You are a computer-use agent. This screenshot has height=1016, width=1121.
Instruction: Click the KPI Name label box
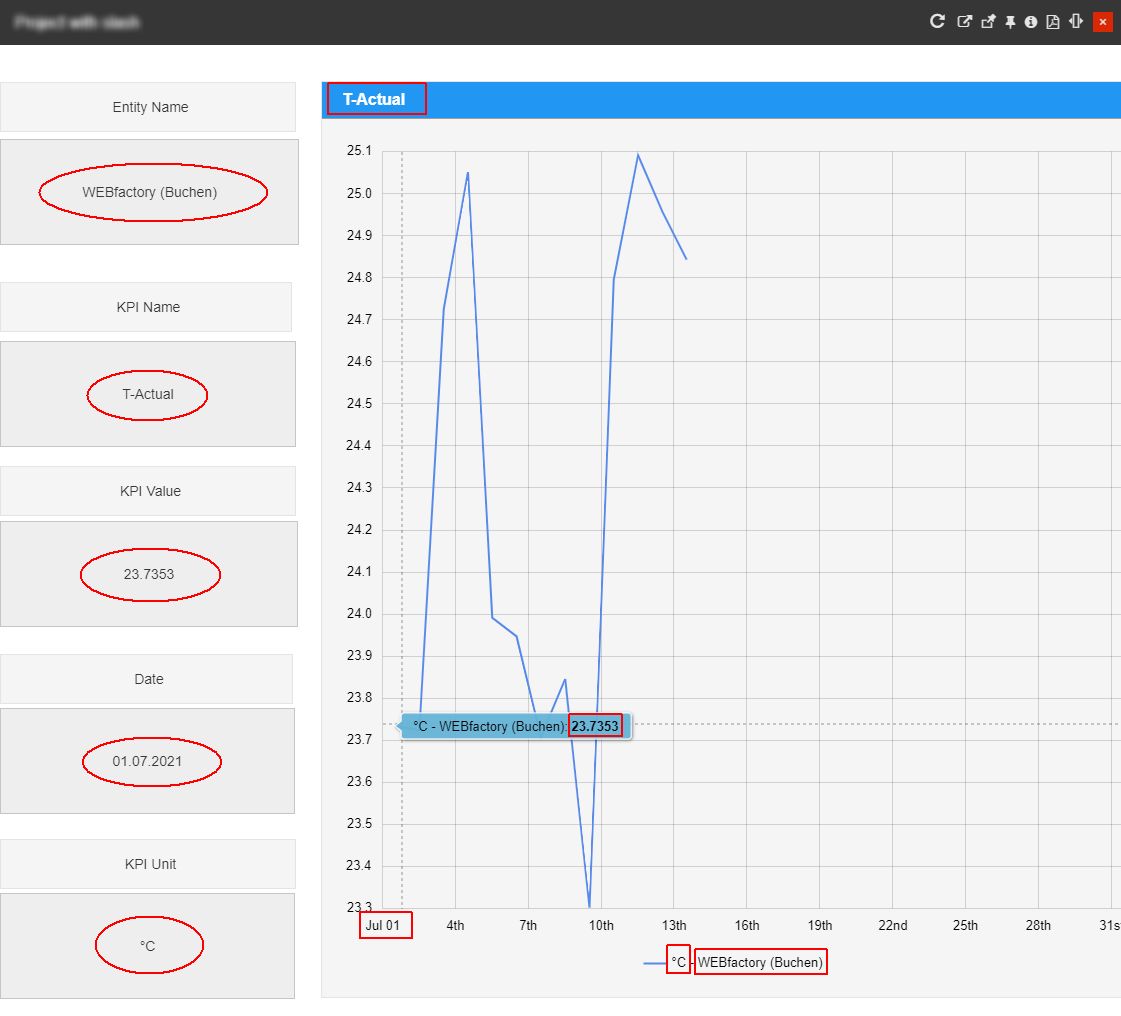[146, 307]
